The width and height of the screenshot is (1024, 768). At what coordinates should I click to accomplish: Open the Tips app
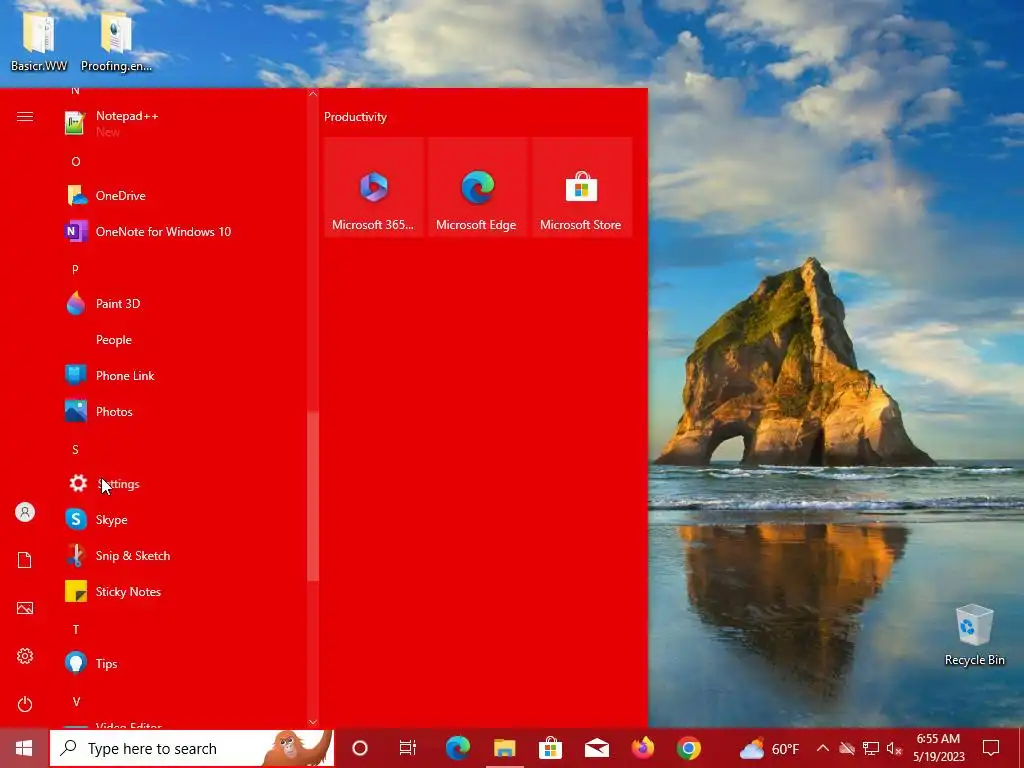click(x=183, y=664)
